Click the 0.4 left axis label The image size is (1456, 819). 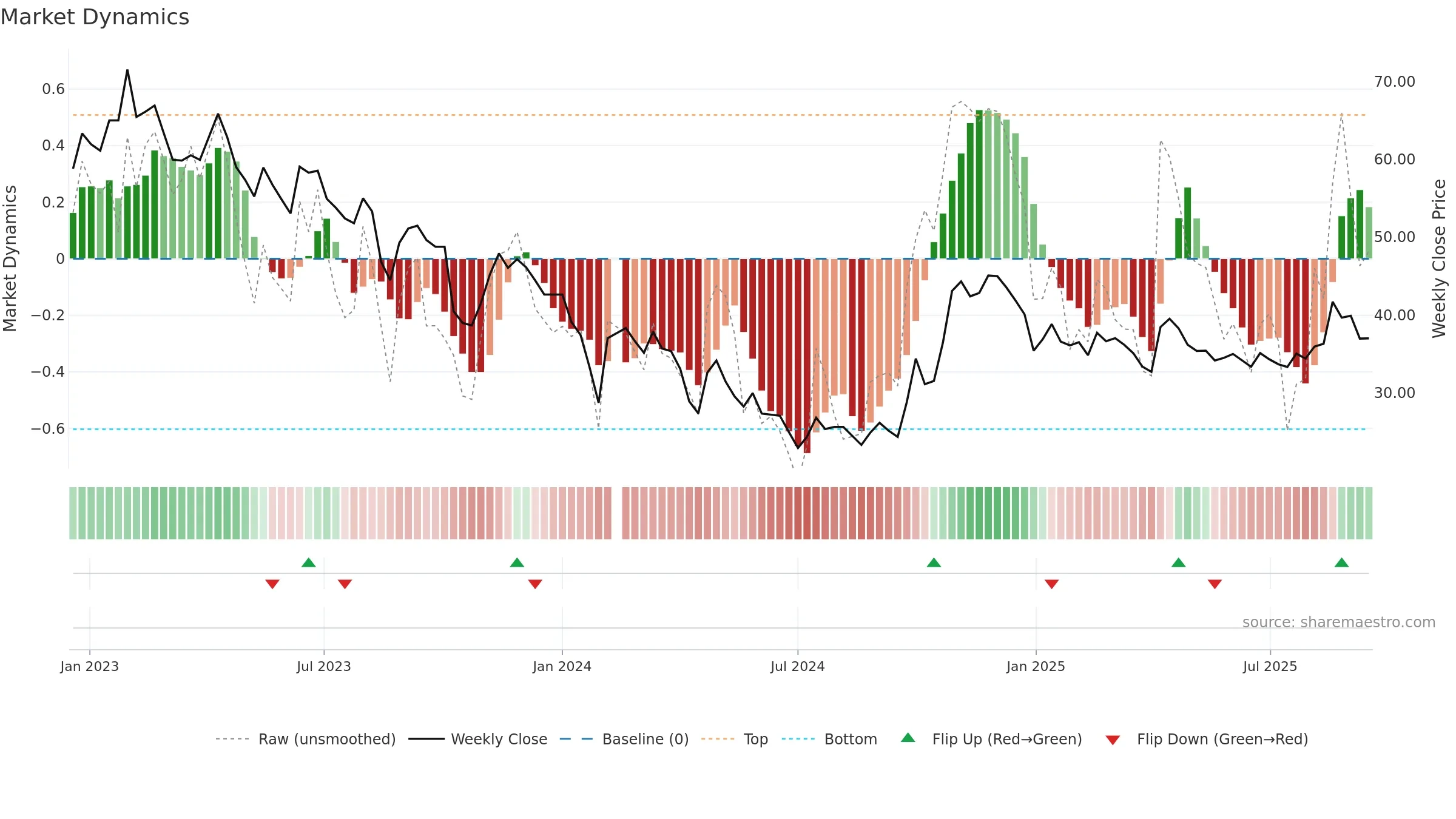[x=53, y=146]
